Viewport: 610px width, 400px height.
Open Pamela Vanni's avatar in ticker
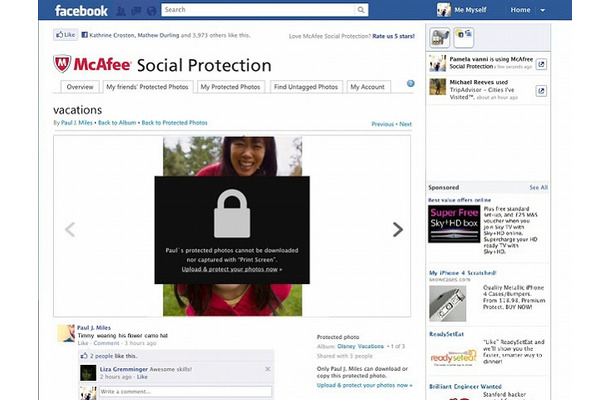(438, 63)
